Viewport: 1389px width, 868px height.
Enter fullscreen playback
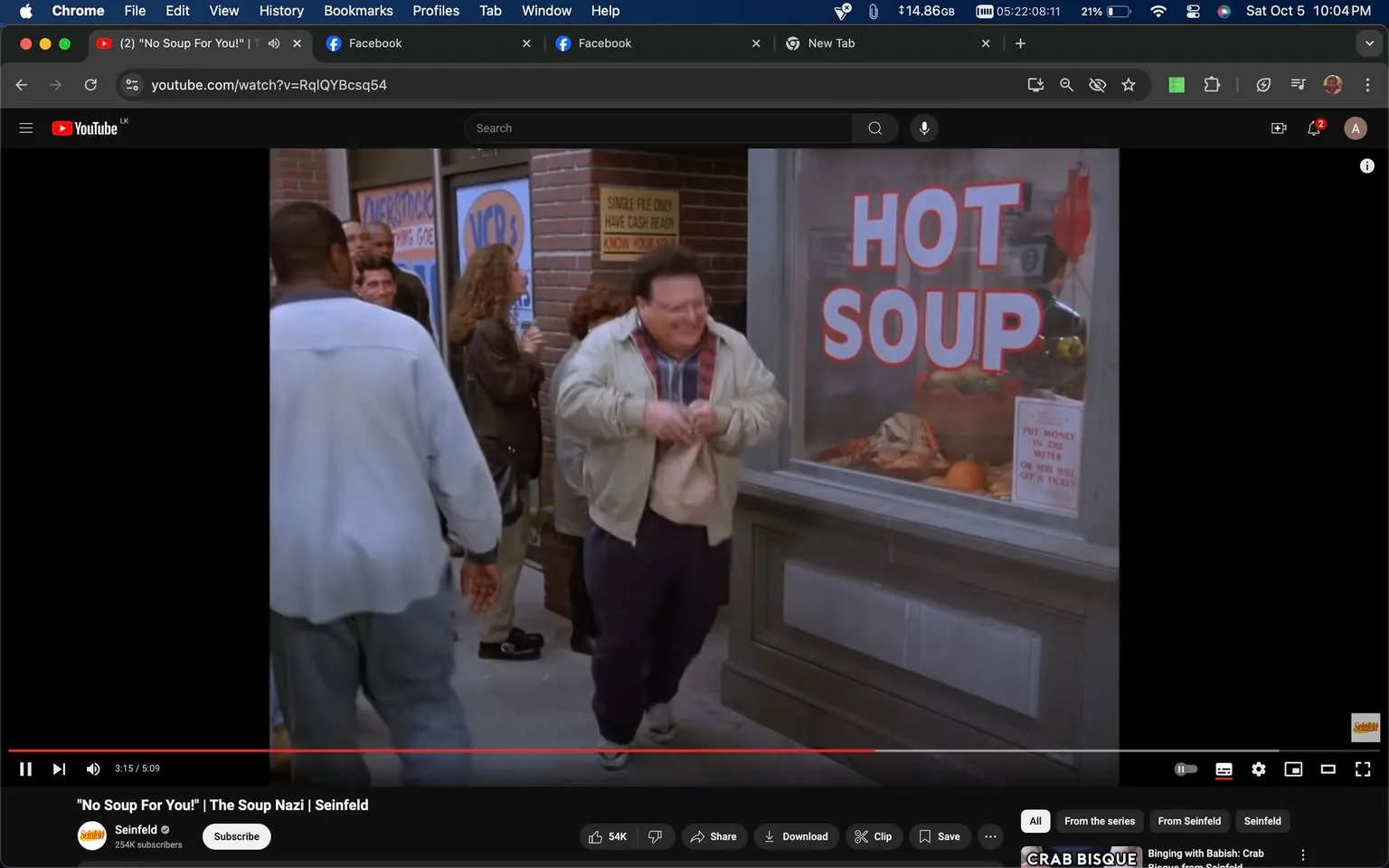(x=1363, y=769)
